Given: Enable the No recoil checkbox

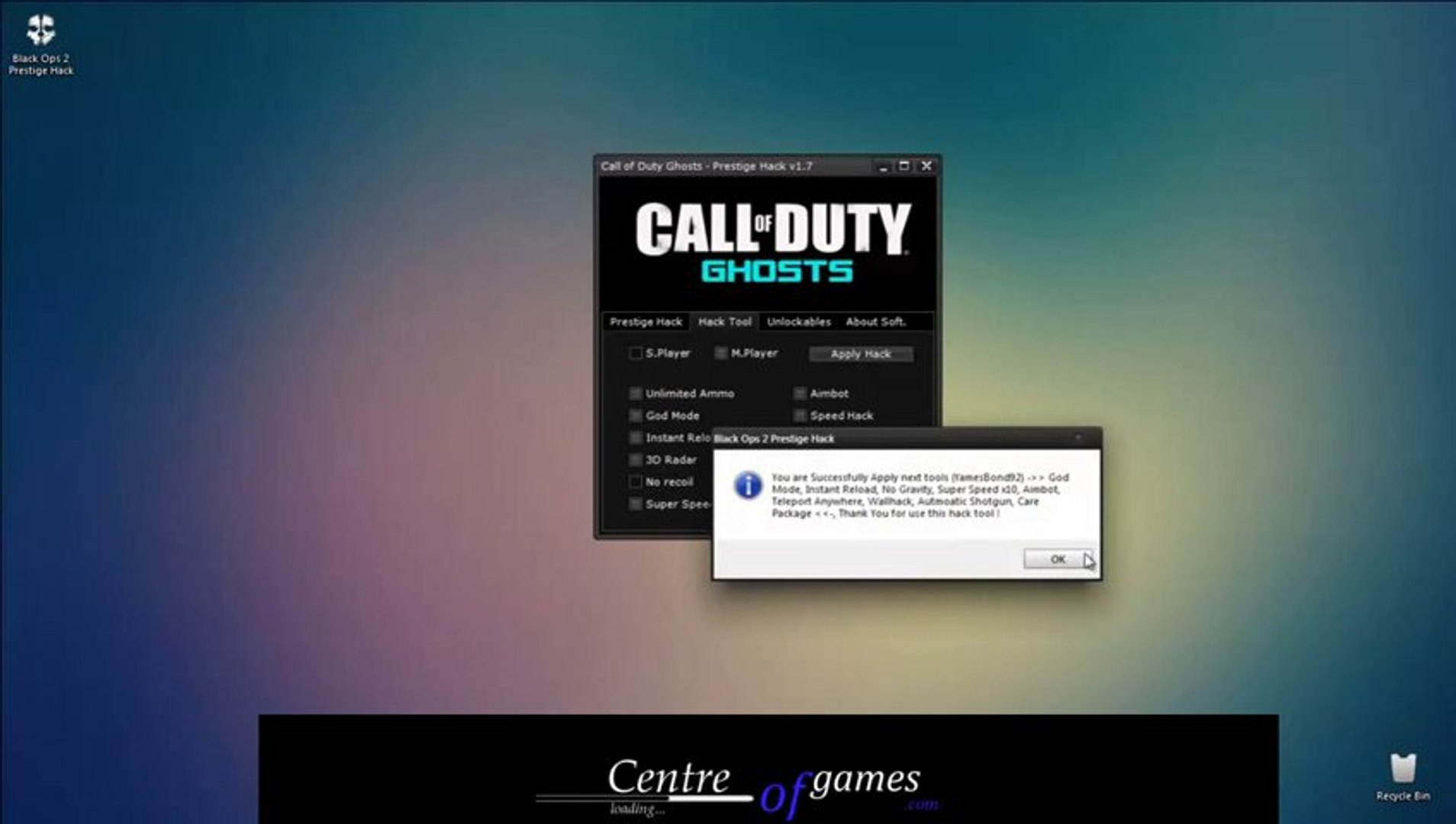Looking at the screenshot, I should 635,482.
